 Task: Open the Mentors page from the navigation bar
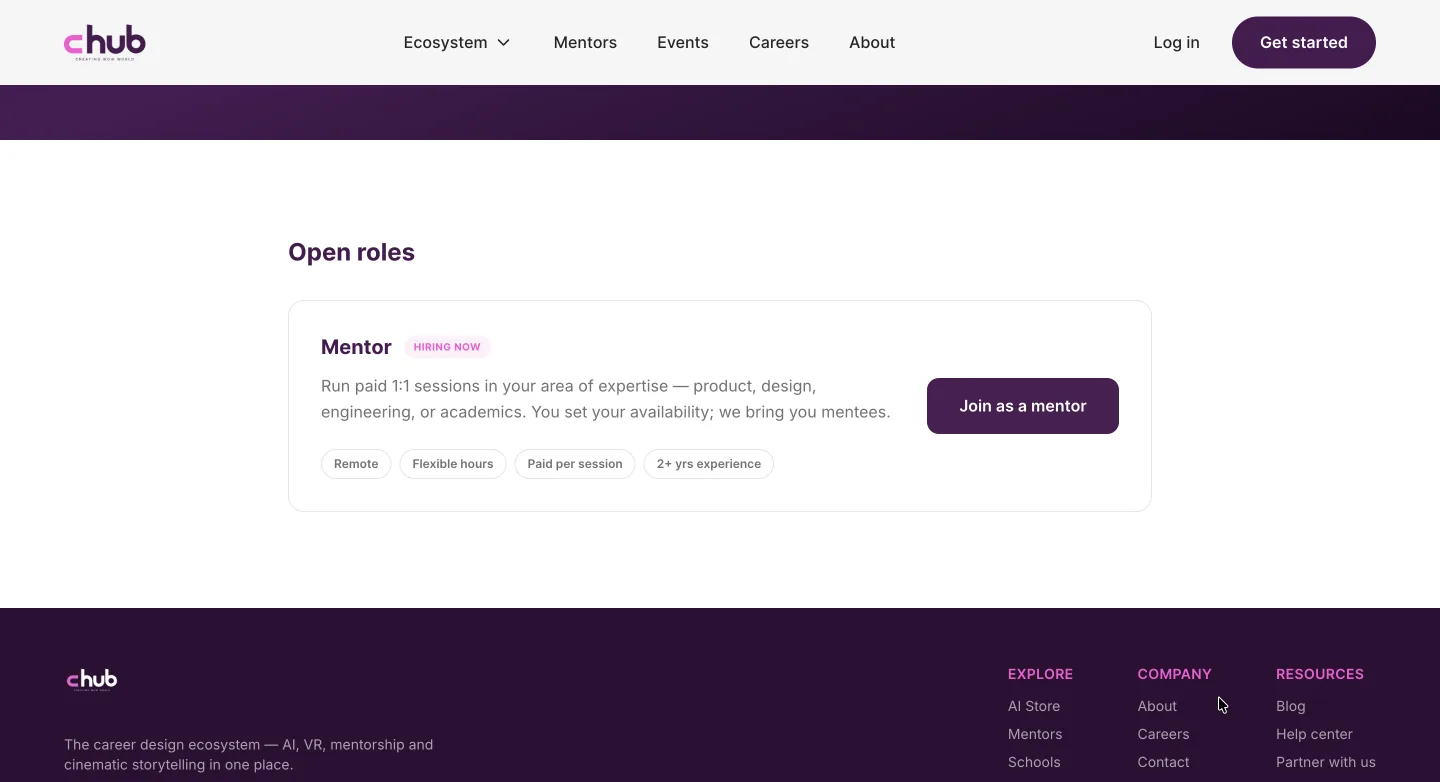click(x=585, y=43)
